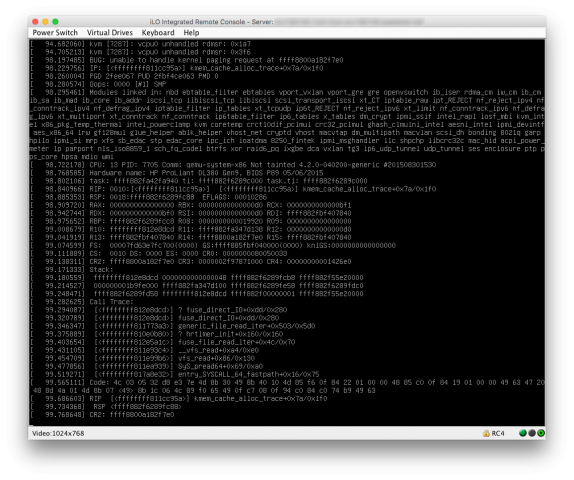Click the red close window button
The image size is (574, 480).
point(35,22)
